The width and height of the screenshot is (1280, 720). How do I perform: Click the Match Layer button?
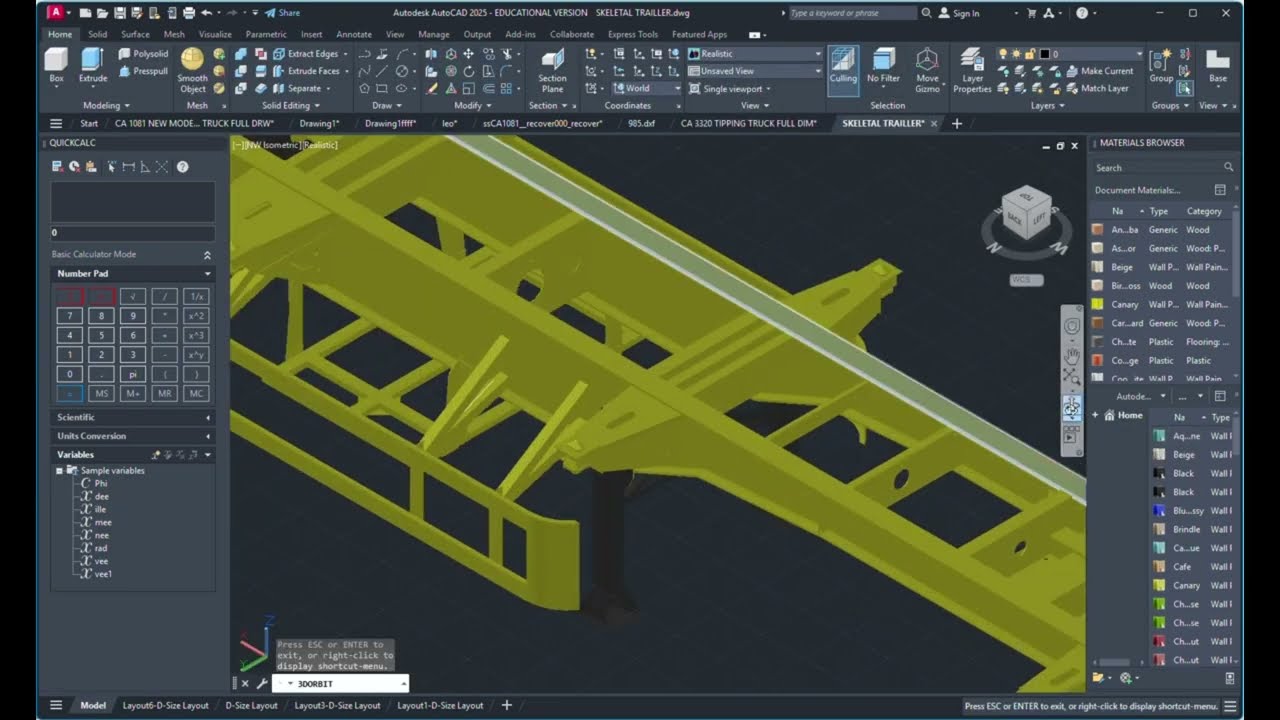1096,88
